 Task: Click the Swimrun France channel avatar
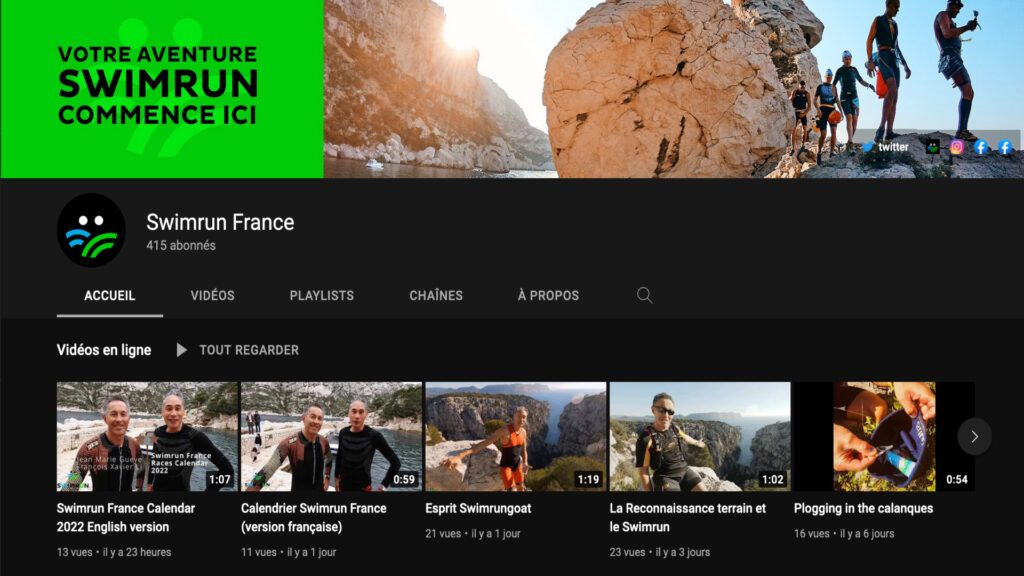pyautogui.click(x=91, y=230)
